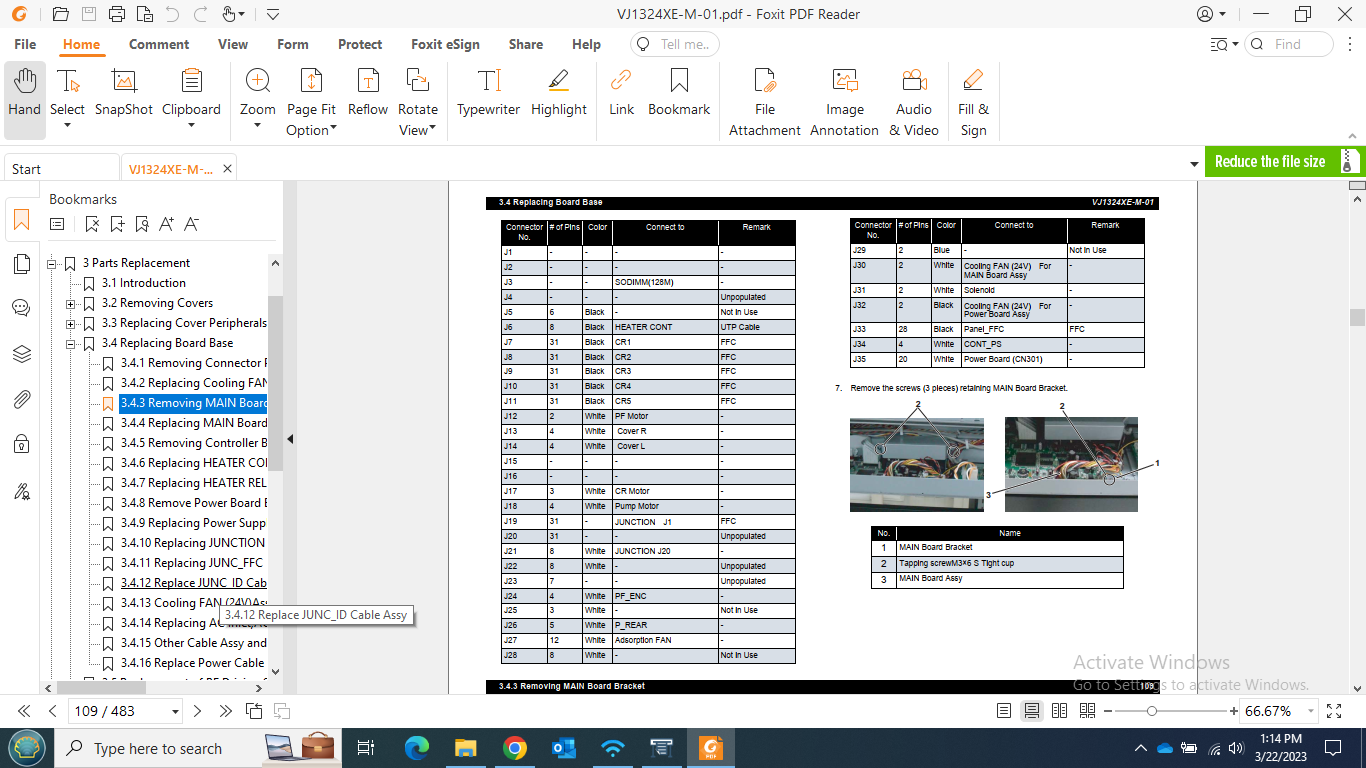Close the VJ1324XE-M document tab
Image resolution: width=1366 pixels, height=768 pixels.
(x=227, y=169)
